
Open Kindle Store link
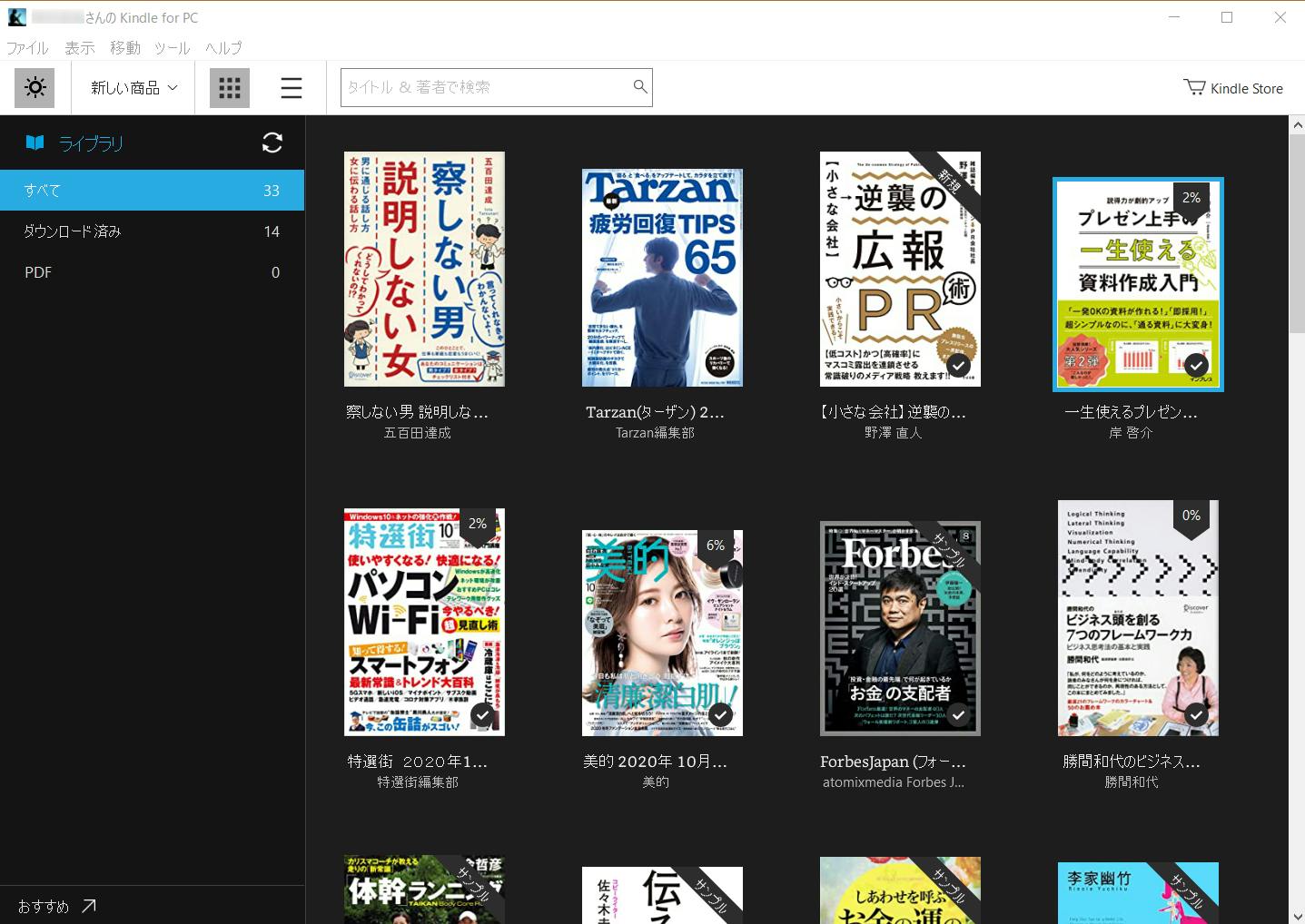click(1233, 88)
